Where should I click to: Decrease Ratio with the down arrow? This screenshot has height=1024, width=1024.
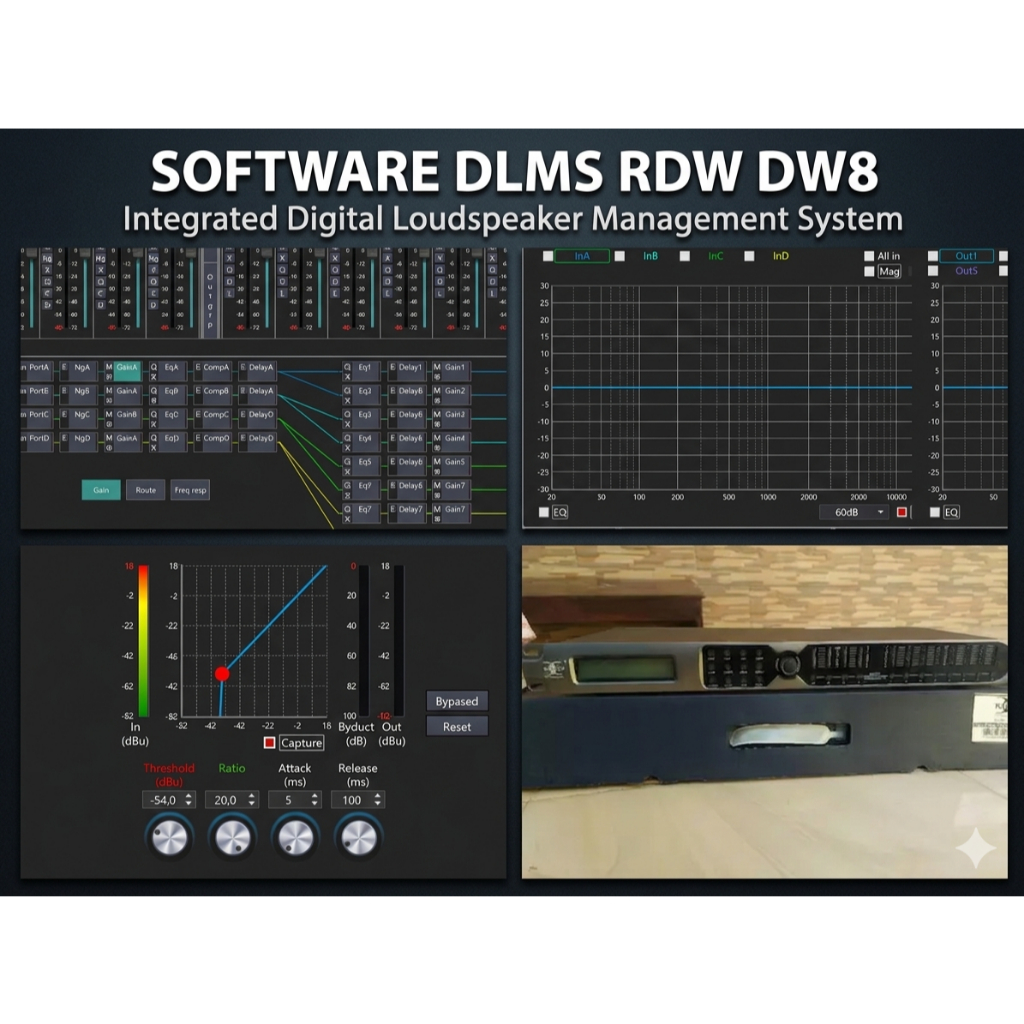(x=251, y=803)
